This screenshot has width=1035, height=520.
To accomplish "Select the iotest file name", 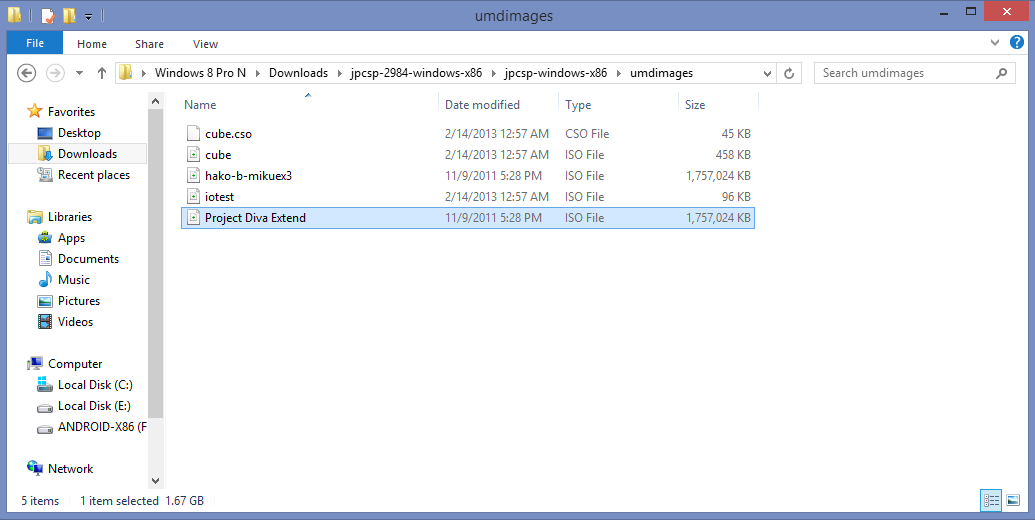I will tap(219, 197).
